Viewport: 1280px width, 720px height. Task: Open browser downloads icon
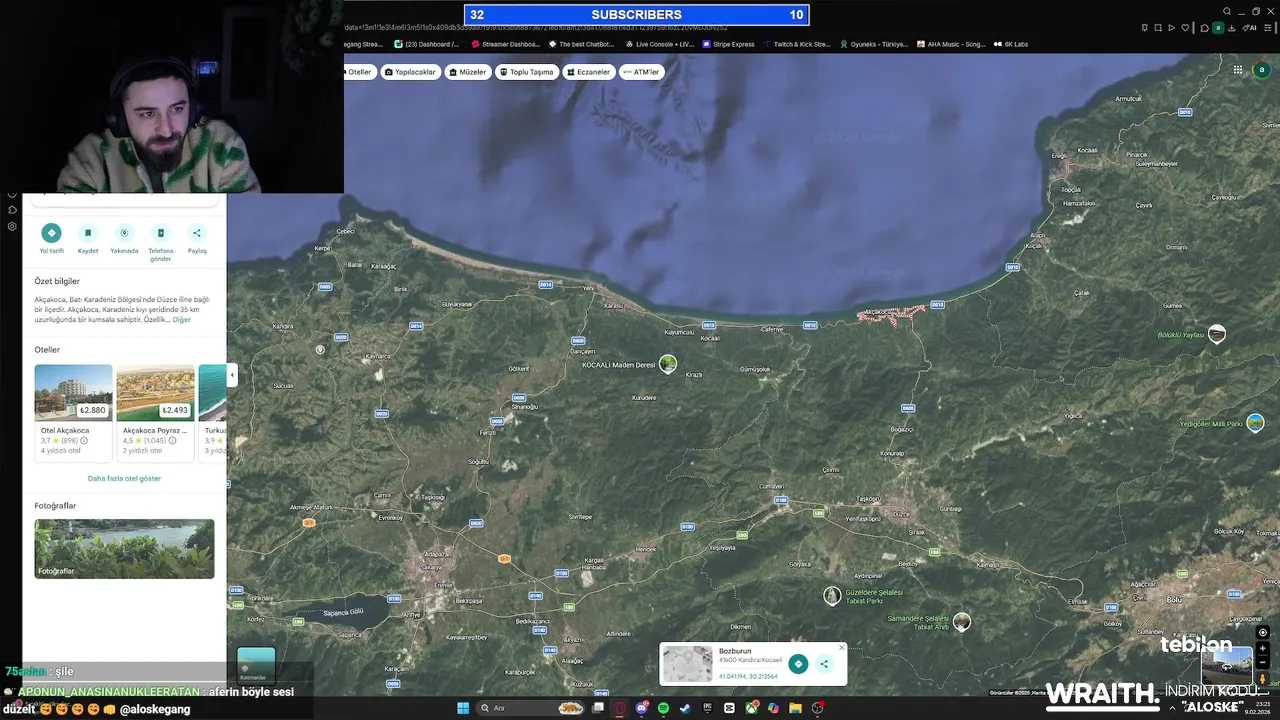pyautogui.click(x=1232, y=28)
